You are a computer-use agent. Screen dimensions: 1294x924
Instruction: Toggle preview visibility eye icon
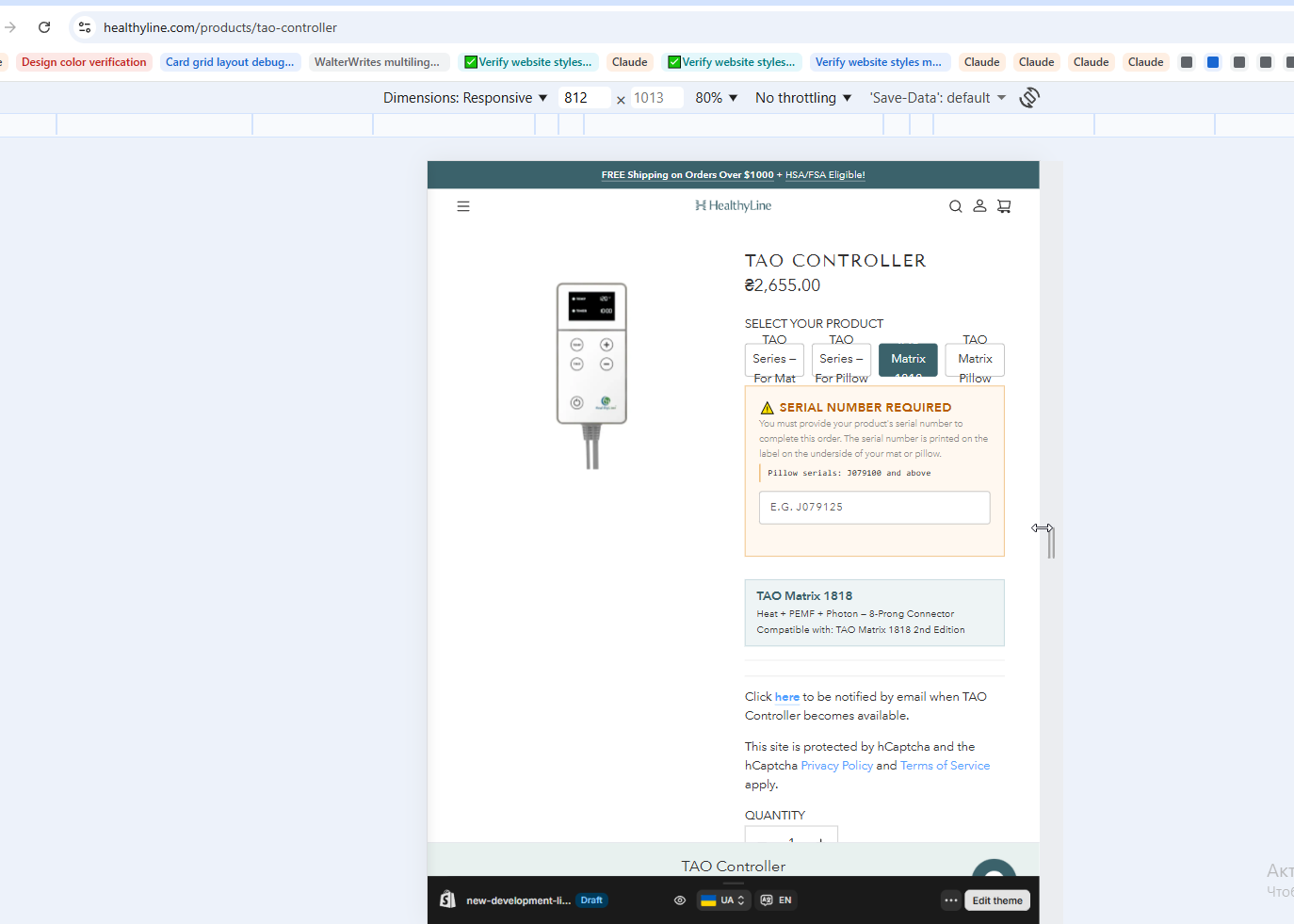click(680, 900)
